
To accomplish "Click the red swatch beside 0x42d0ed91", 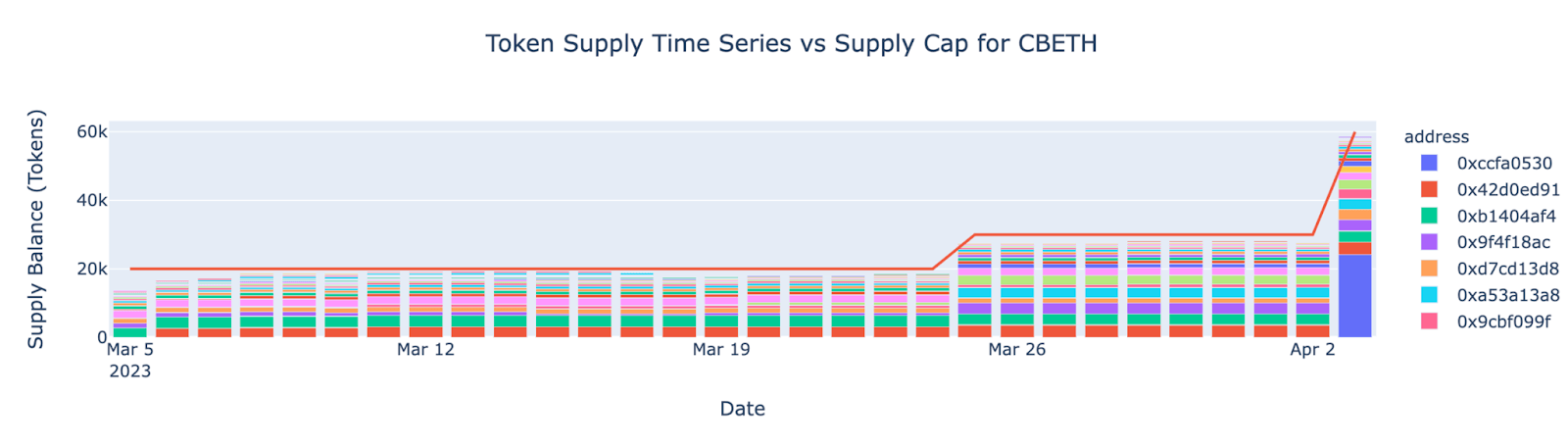I will (1429, 189).
